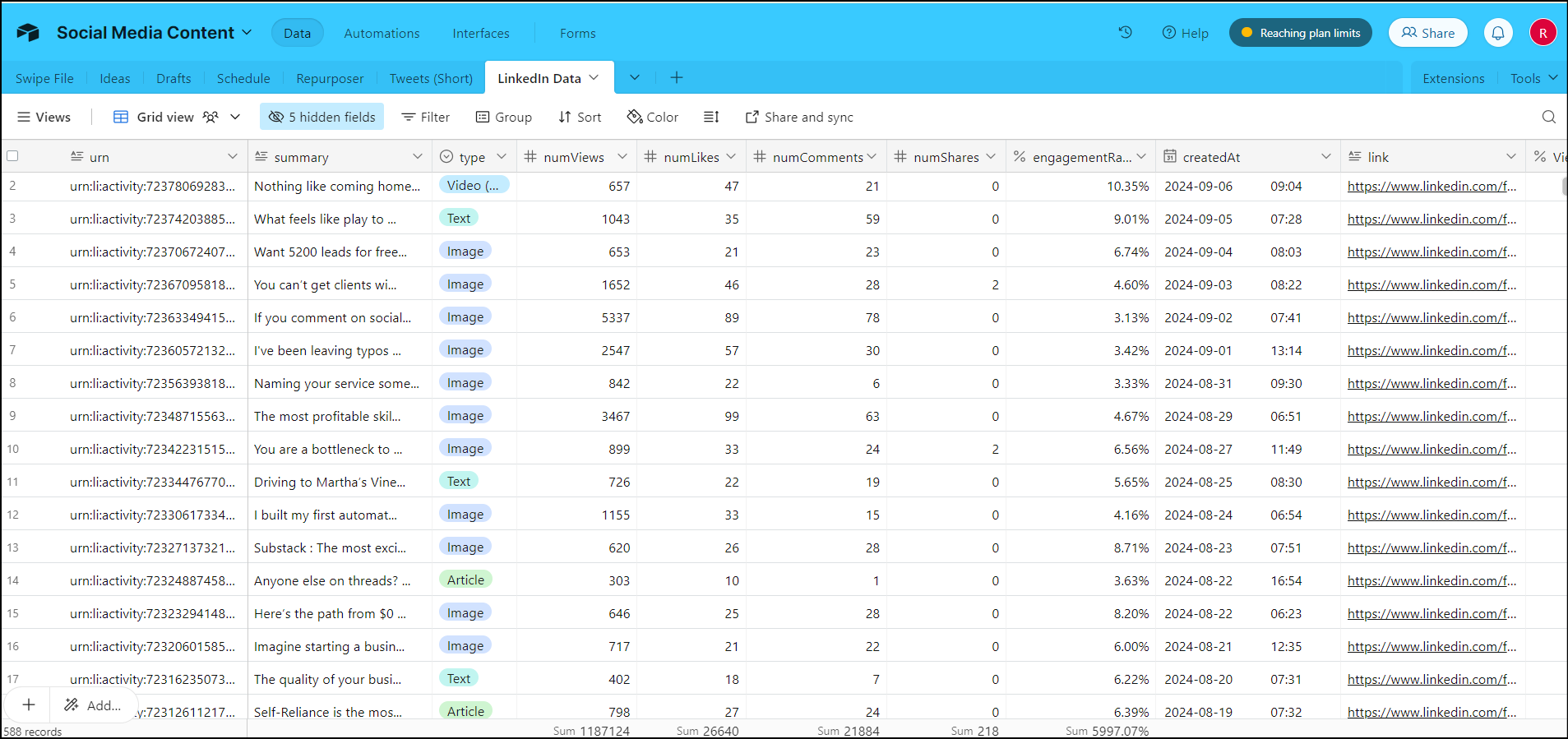This screenshot has height=739, width=1568.
Task: Select engagement rate 10.35% cell
Action: point(1081,186)
